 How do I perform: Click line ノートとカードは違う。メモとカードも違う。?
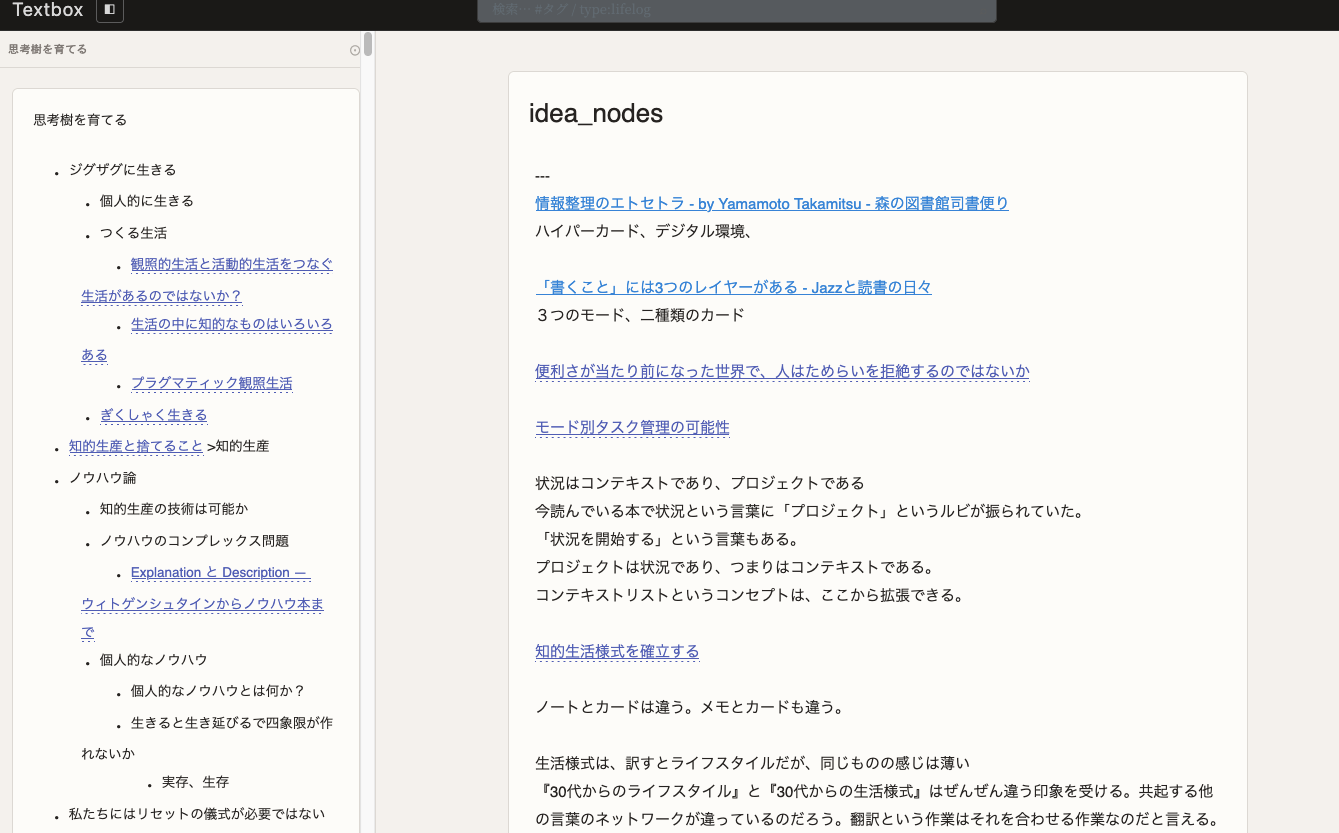(x=690, y=707)
